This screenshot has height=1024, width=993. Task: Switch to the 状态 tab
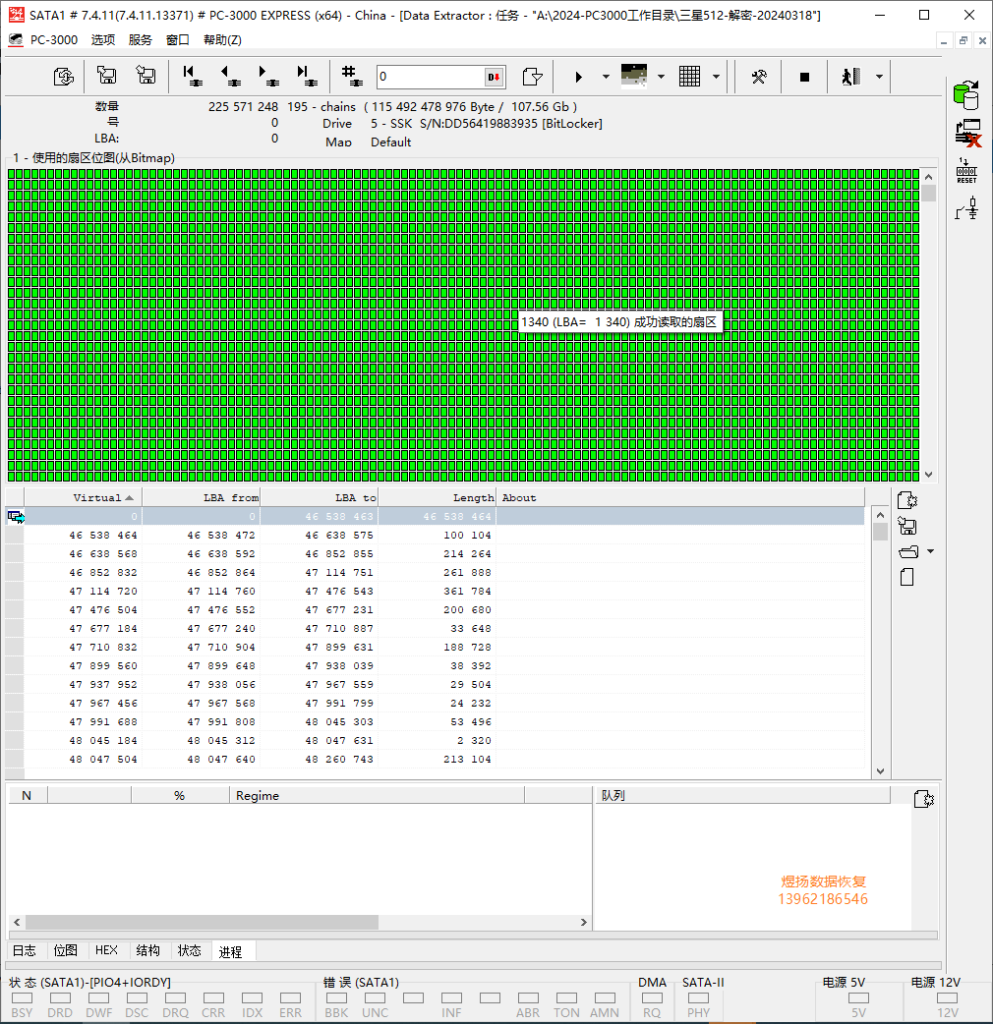click(x=189, y=951)
